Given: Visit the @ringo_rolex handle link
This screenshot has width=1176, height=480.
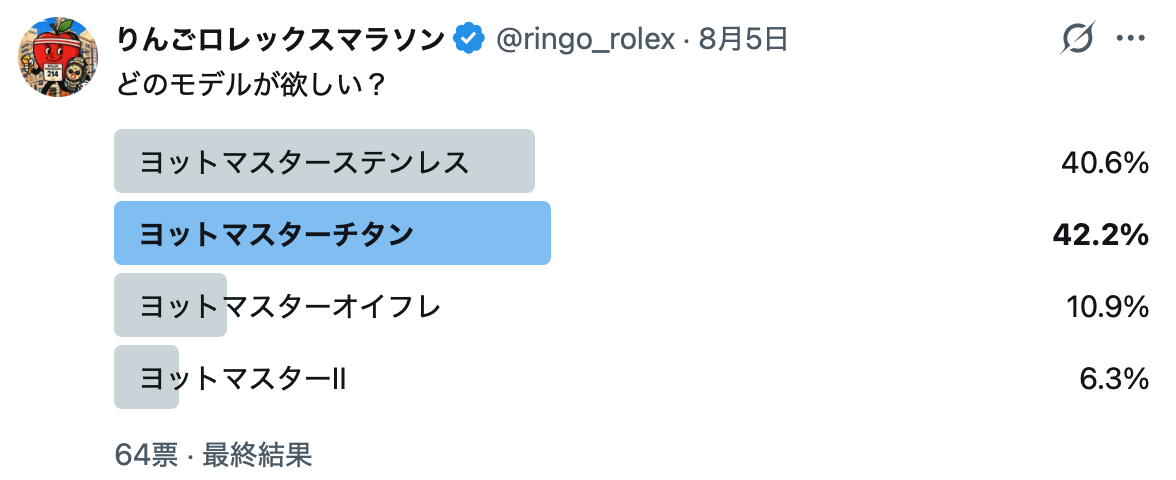Looking at the screenshot, I should [x=586, y=40].
